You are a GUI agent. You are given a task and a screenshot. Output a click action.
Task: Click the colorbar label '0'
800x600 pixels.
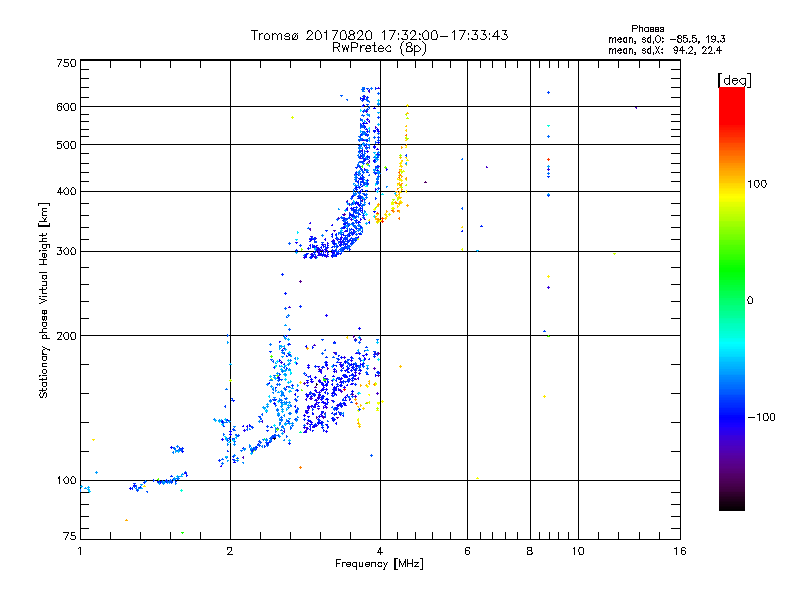pos(749,300)
